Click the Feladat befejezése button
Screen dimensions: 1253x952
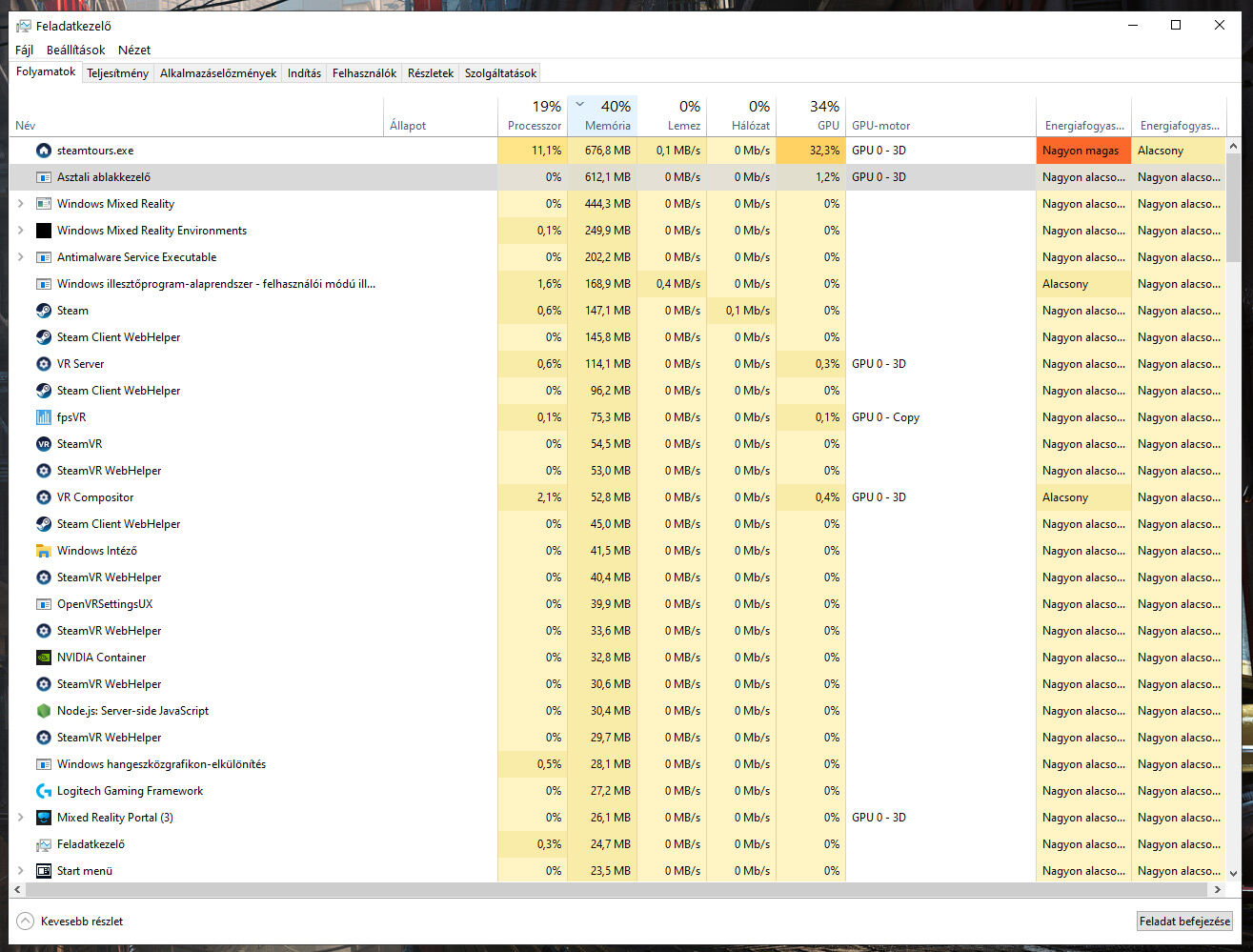click(x=1185, y=922)
